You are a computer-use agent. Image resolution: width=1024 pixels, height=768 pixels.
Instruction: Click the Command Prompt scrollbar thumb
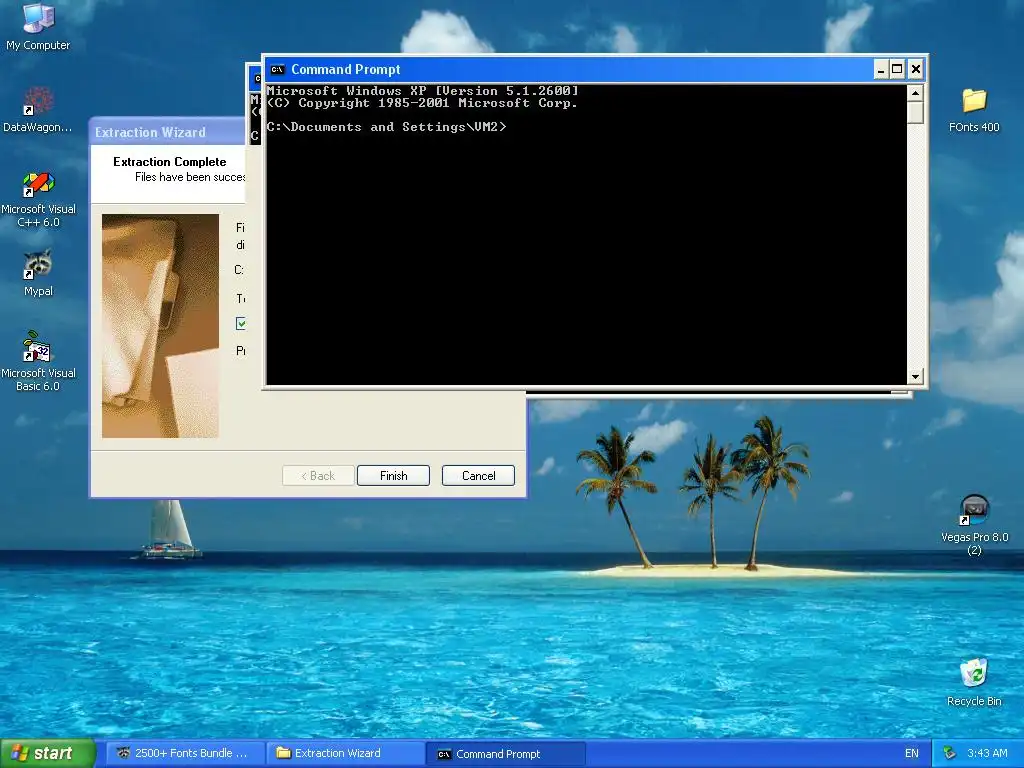(x=916, y=112)
